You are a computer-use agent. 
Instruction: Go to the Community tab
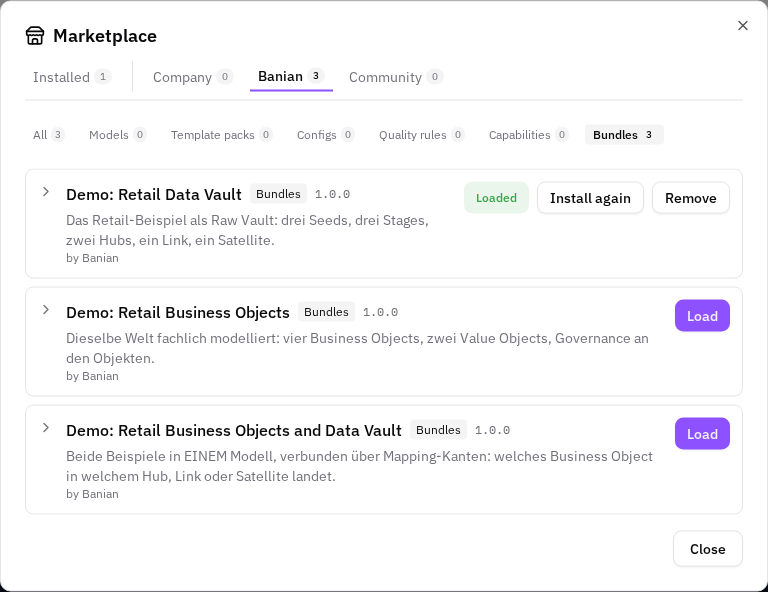click(396, 77)
